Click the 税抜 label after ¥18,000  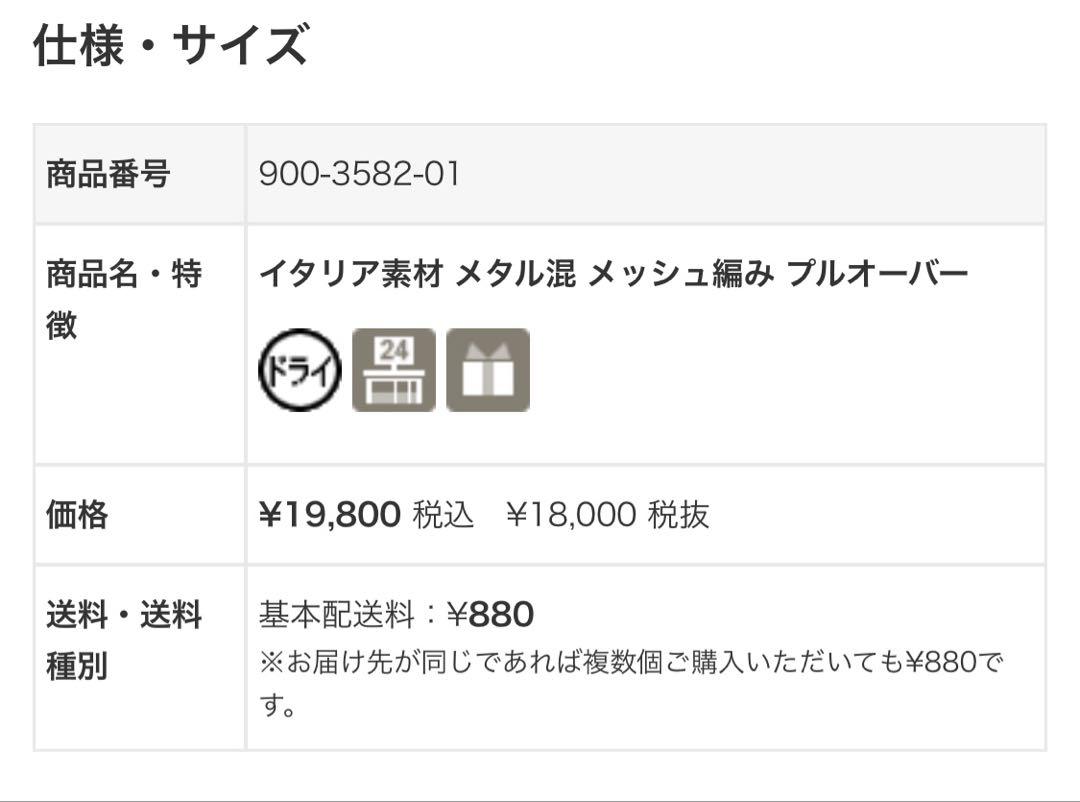coord(678,515)
